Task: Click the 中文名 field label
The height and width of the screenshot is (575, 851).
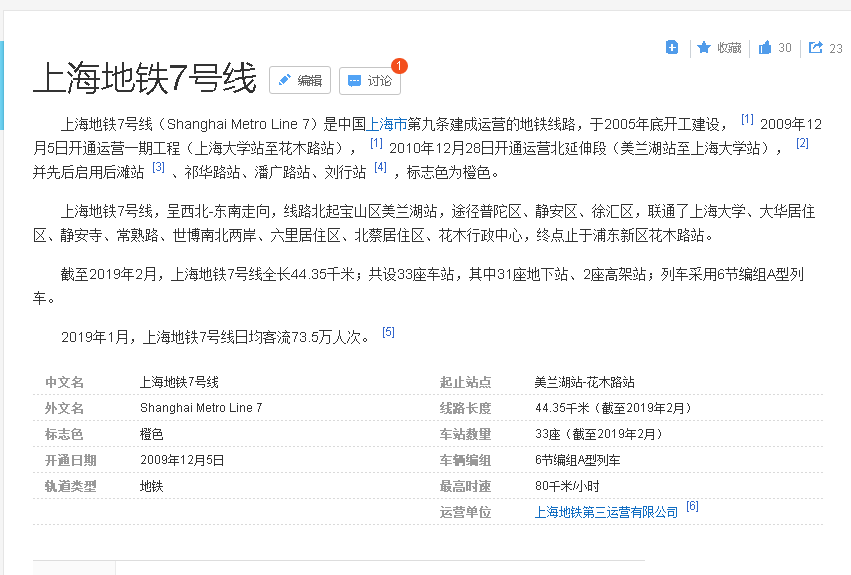Action: point(65,382)
